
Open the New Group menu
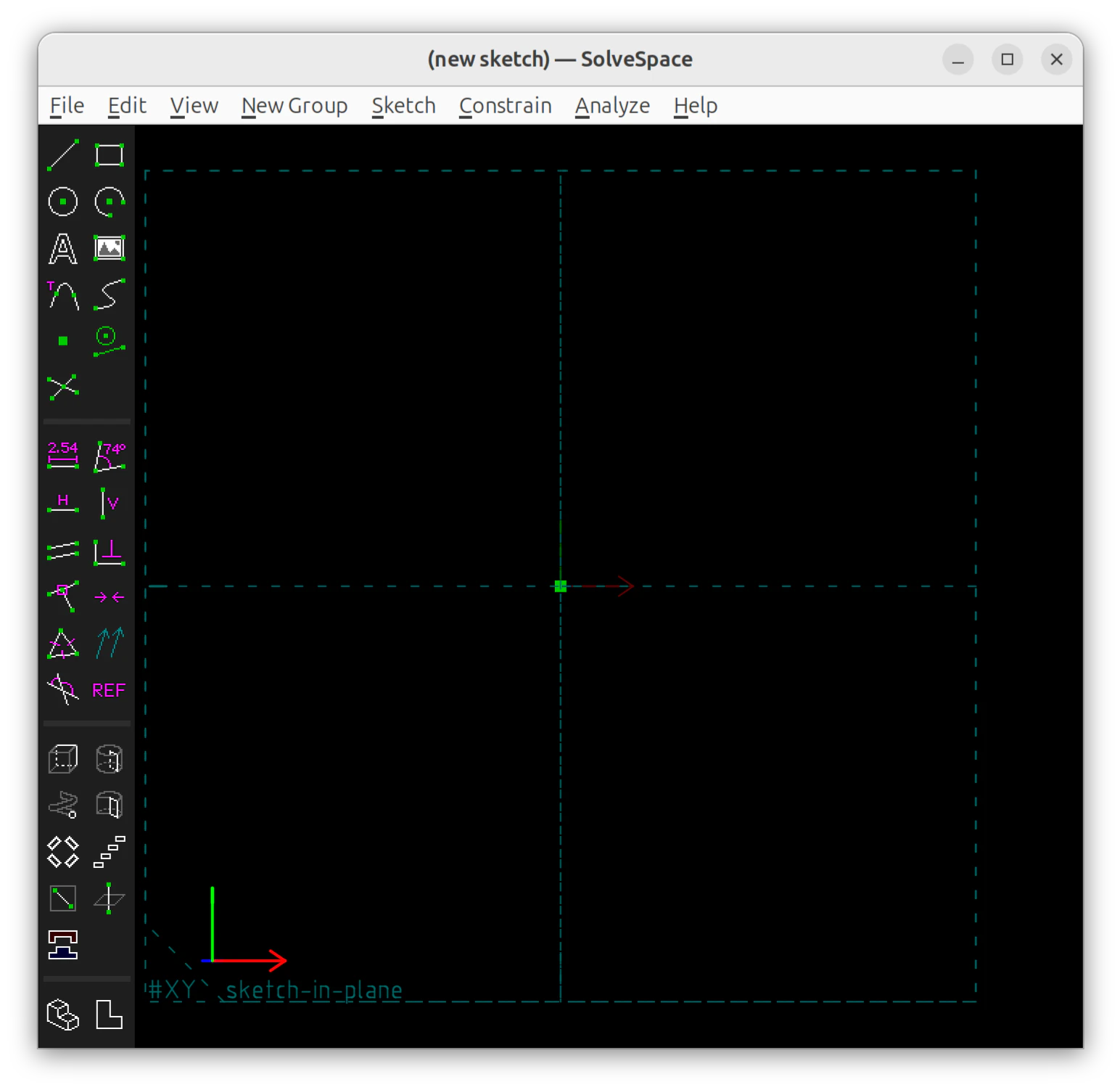pos(295,106)
